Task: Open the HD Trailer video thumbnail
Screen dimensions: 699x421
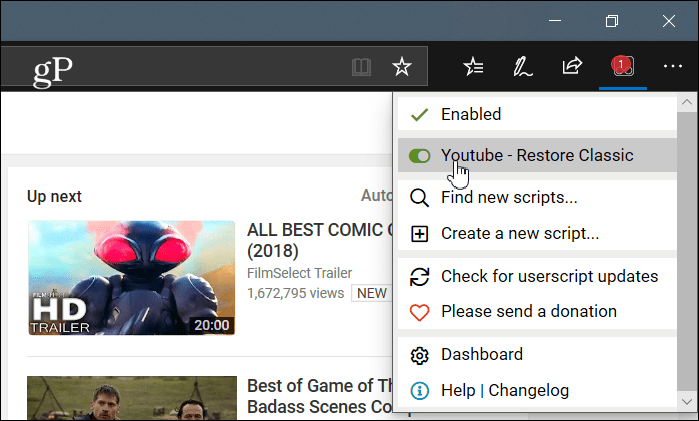Action: click(x=132, y=277)
